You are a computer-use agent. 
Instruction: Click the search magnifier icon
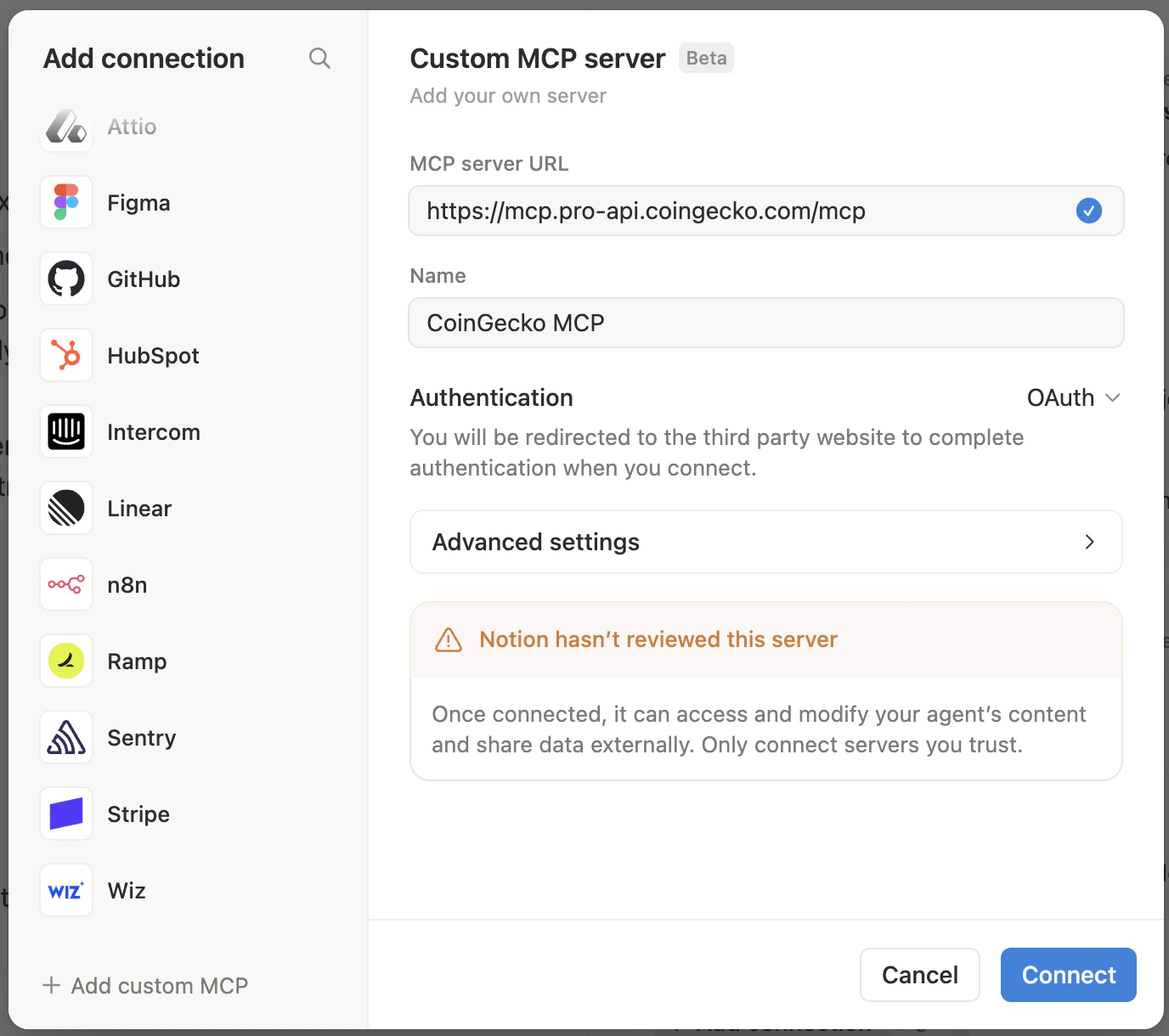(x=319, y=58)
